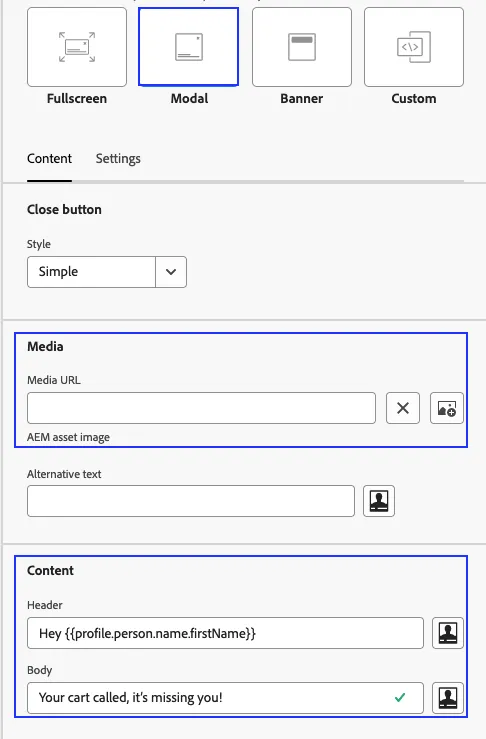Click the Body field label

pos(40,670)
